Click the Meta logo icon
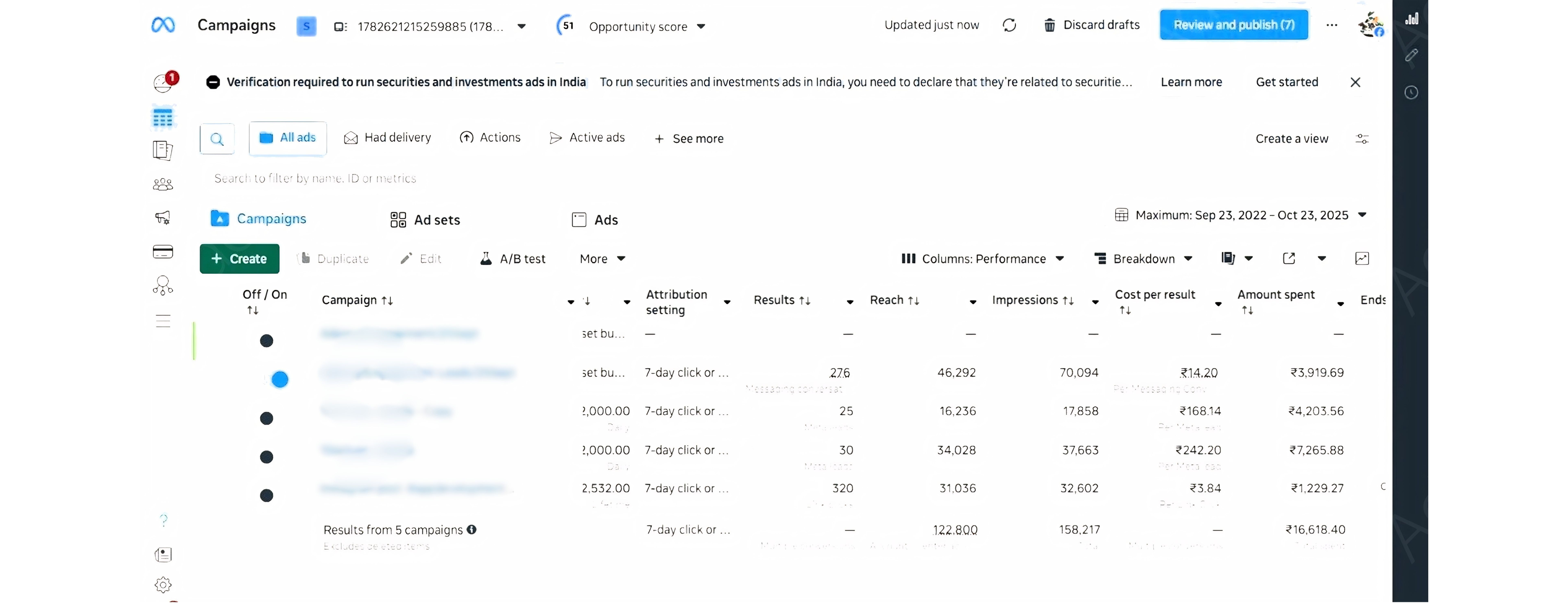This screenshot has height=604, width=1568. (x=163, y=25)
